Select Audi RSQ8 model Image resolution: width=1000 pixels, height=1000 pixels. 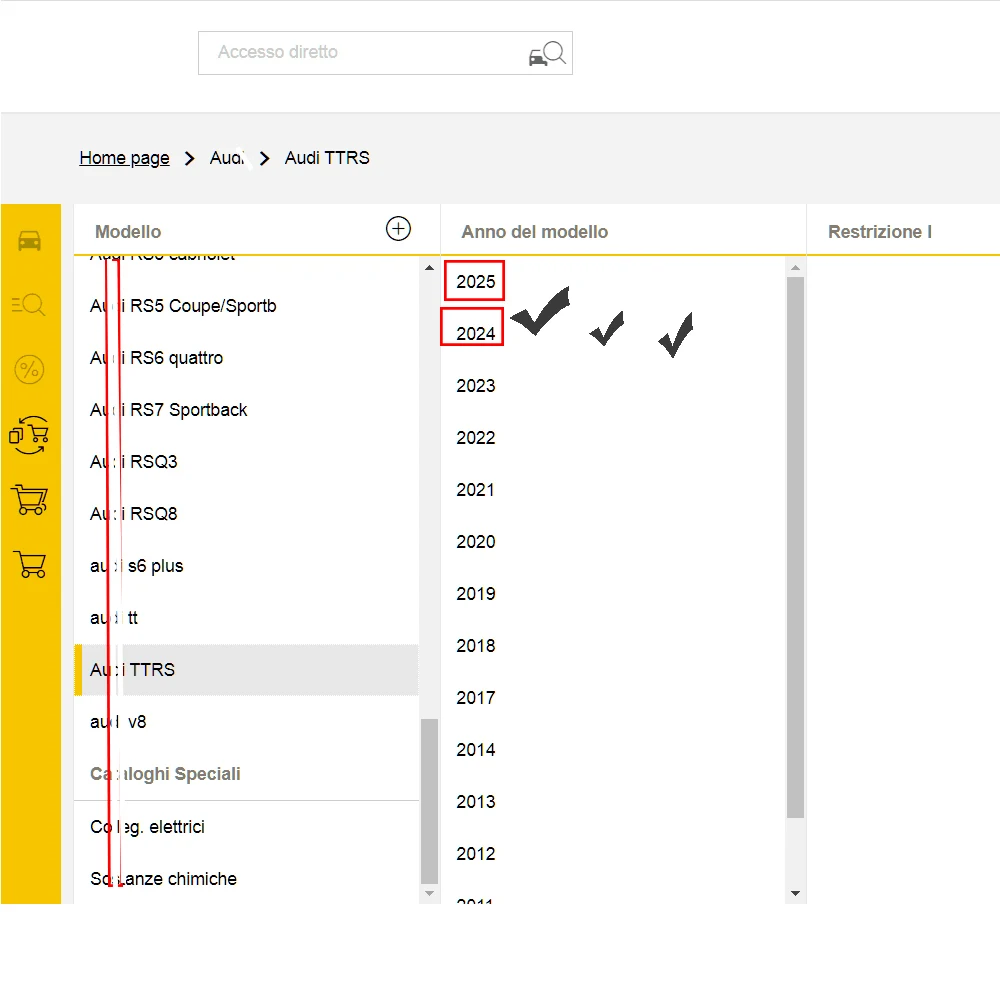(x=246, y=514)
